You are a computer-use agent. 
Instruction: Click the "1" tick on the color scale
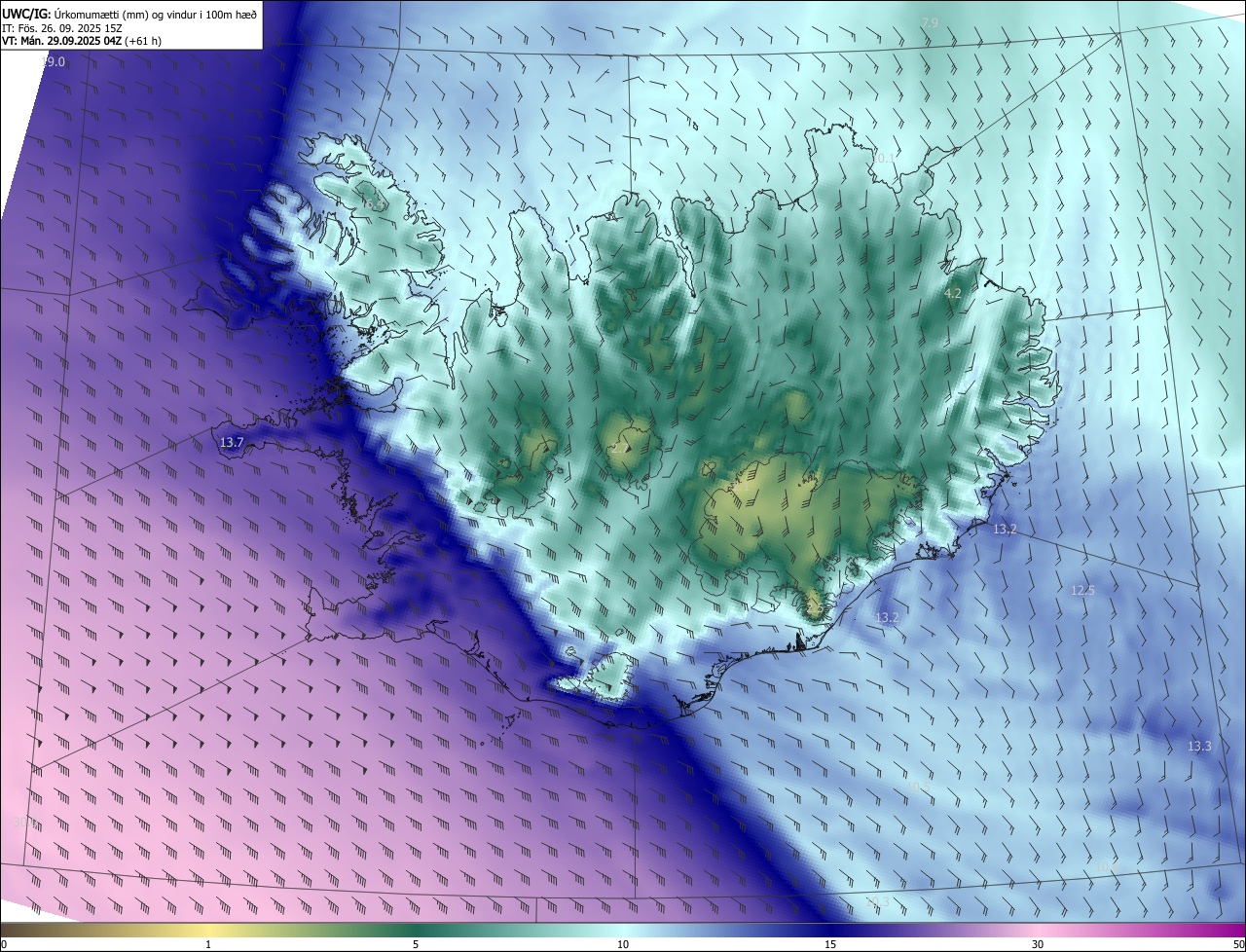208,944
